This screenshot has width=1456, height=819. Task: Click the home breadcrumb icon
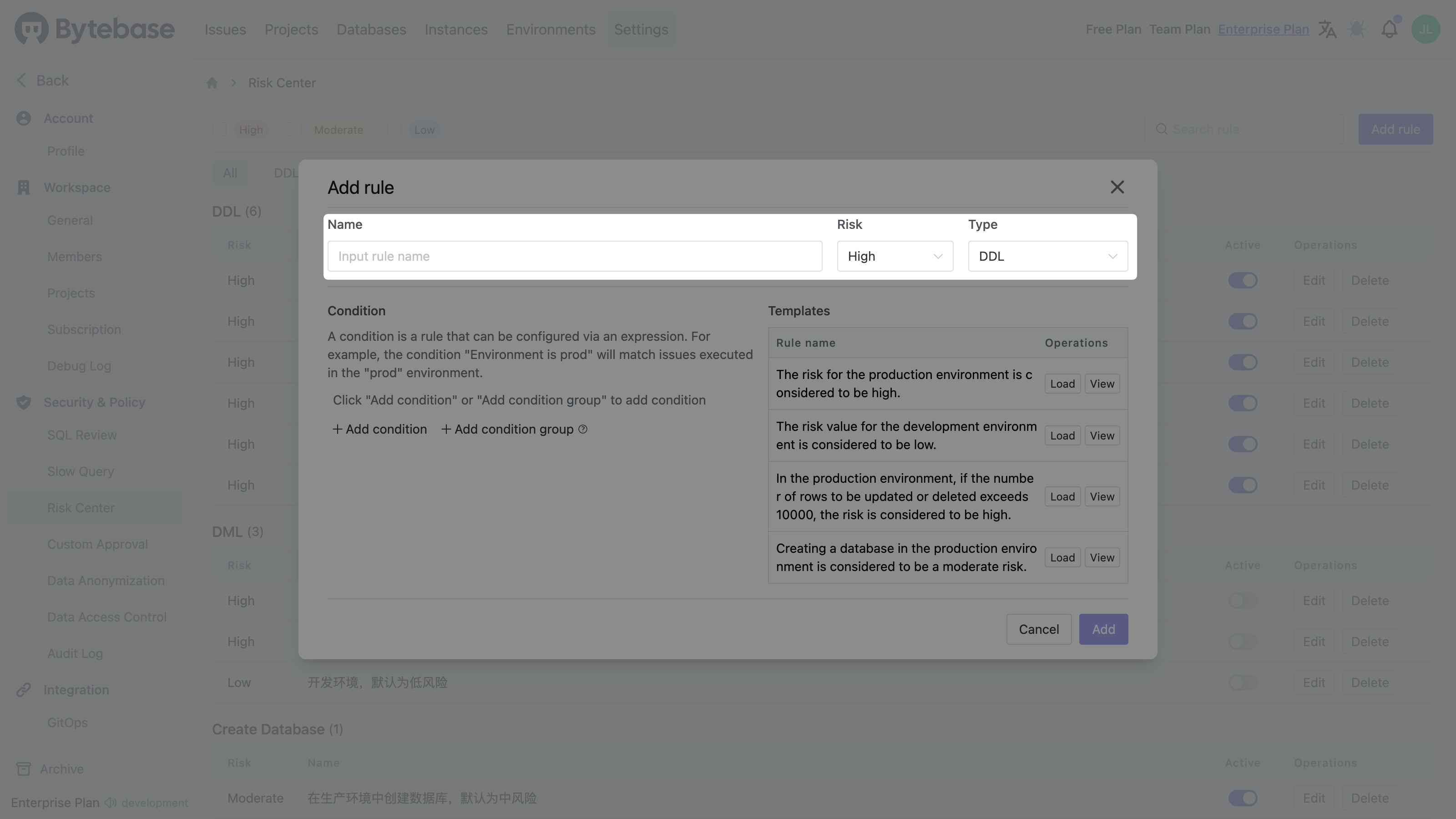coord(212,83)
